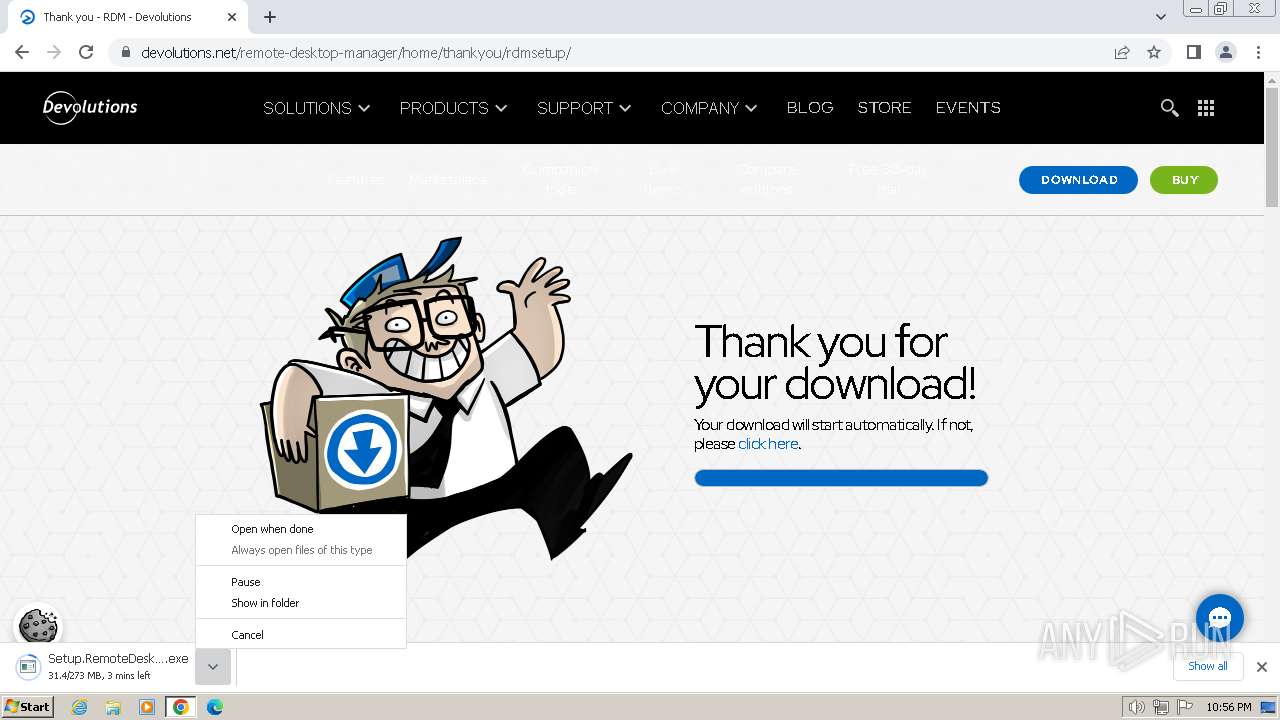Open the apps grid icon in the header

click(1206, 108)
